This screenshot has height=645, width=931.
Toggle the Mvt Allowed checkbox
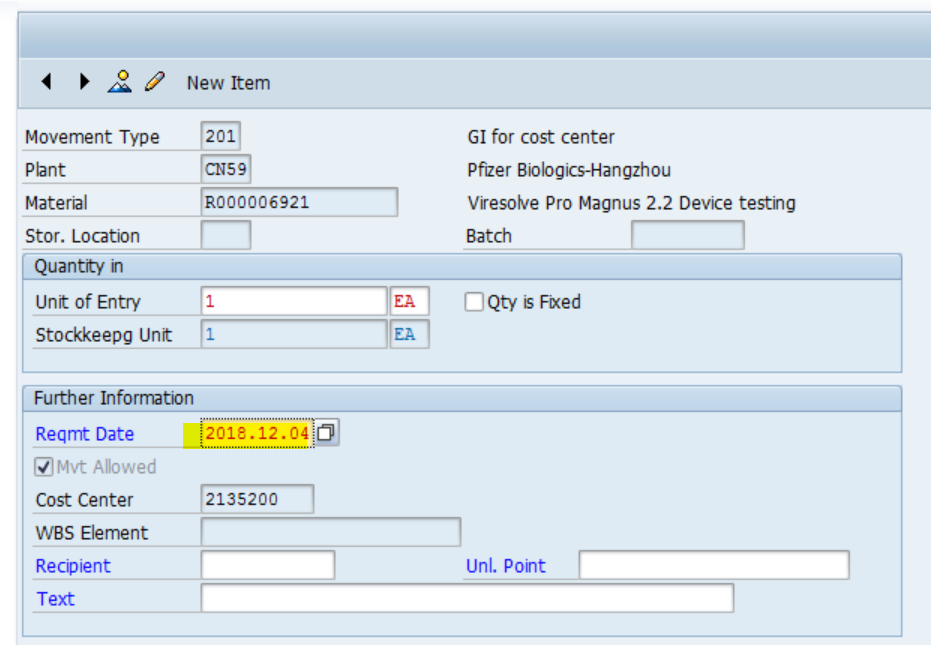click(x=41, y=466)
